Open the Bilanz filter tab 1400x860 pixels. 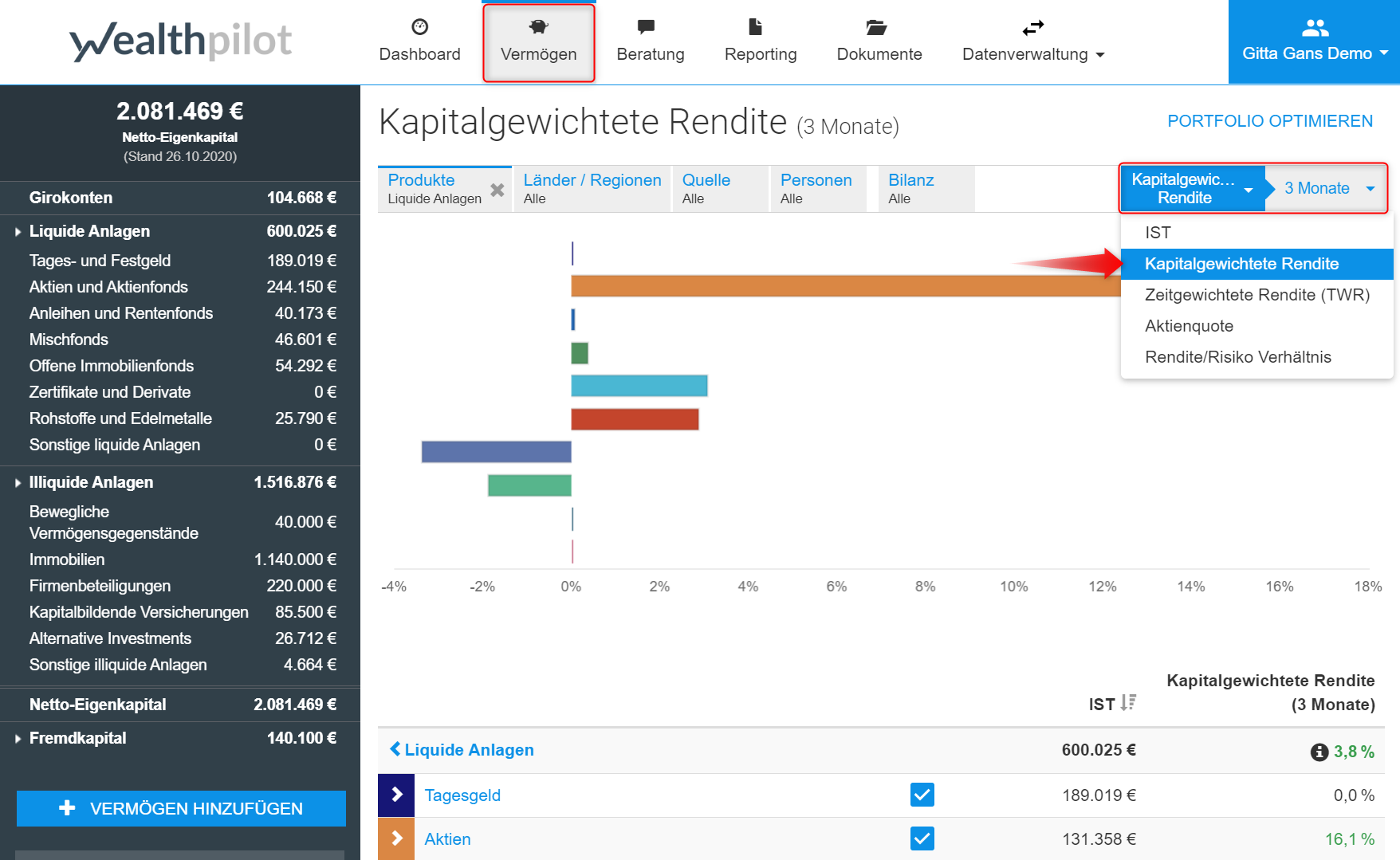[926, 189]
